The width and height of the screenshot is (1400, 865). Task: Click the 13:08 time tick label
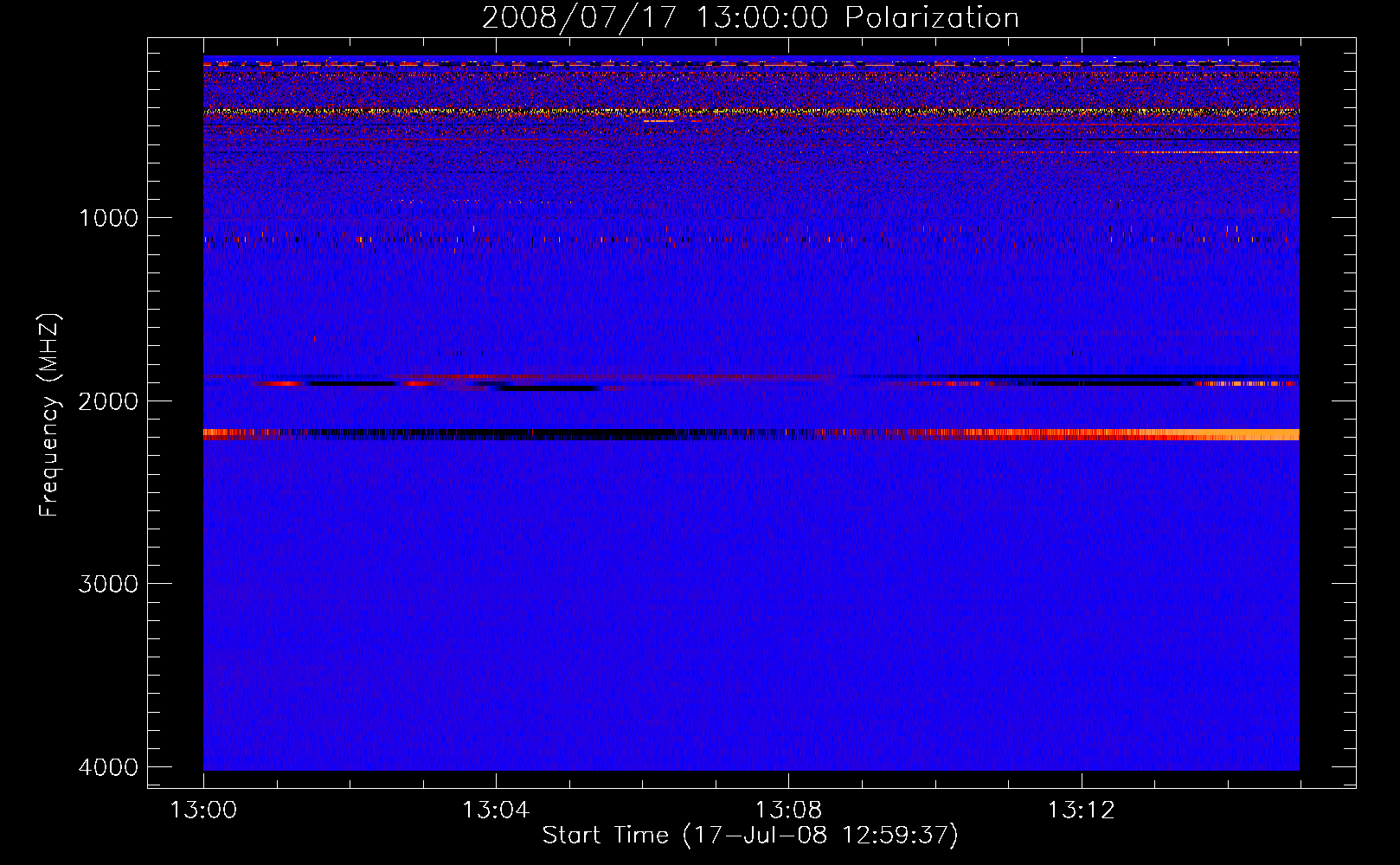click(788, 811)
